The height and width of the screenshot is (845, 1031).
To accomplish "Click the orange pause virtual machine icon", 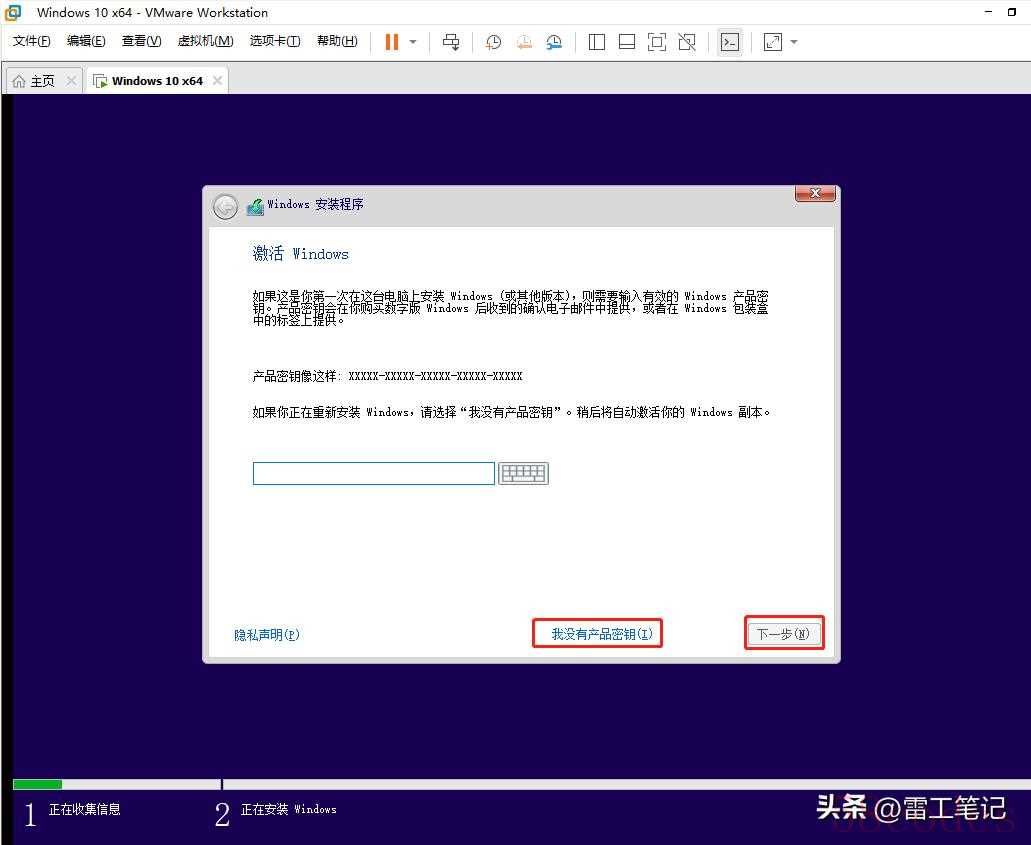I will pyautogui.click(x=391, y=42).
